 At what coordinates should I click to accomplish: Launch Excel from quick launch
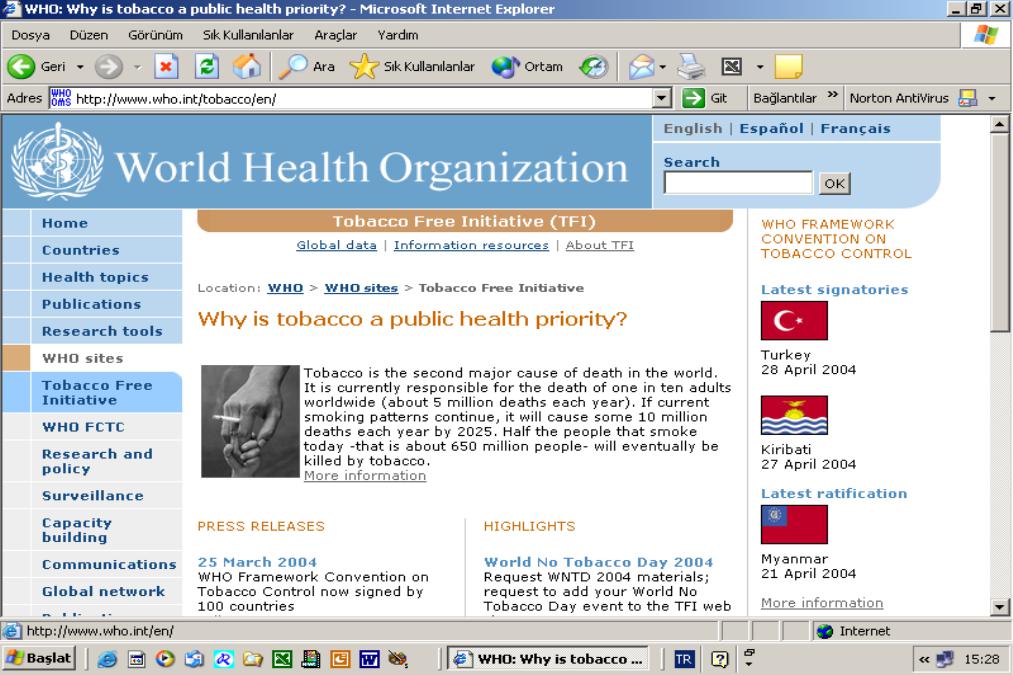(282, 659)
